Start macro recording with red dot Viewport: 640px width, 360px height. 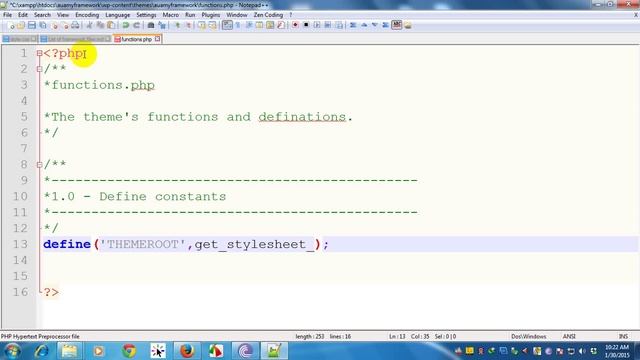(x=295, y=25)
